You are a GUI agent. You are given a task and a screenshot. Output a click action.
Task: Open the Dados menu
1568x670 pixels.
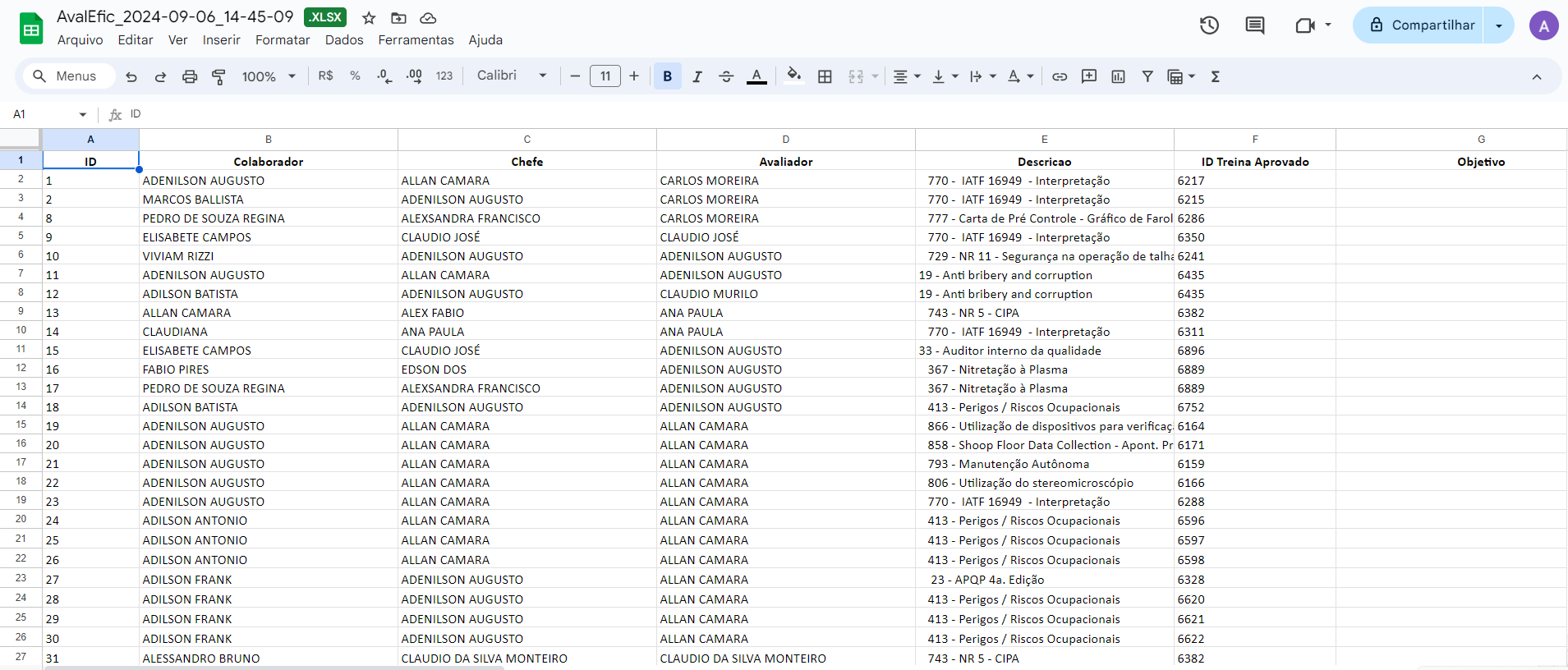(344, 39)
